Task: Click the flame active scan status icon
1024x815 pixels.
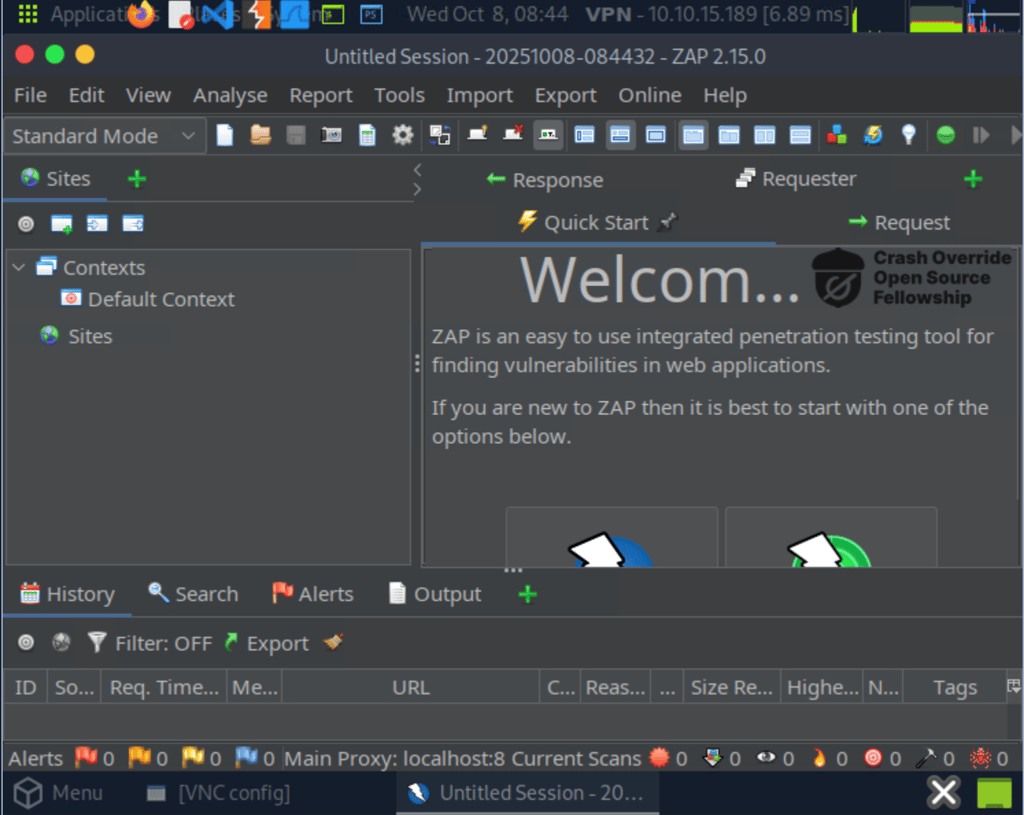Action: (x=819, y=758)
